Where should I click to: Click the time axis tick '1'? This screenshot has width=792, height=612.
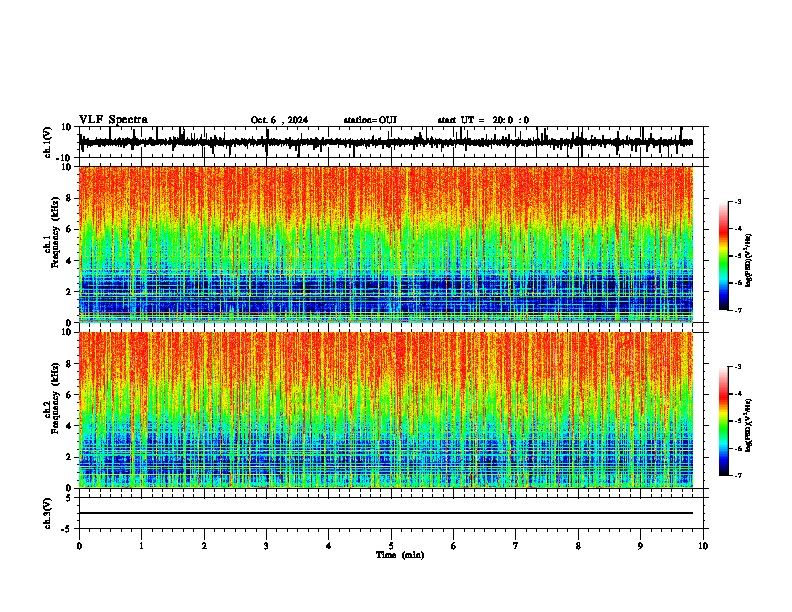pos(141,546)
